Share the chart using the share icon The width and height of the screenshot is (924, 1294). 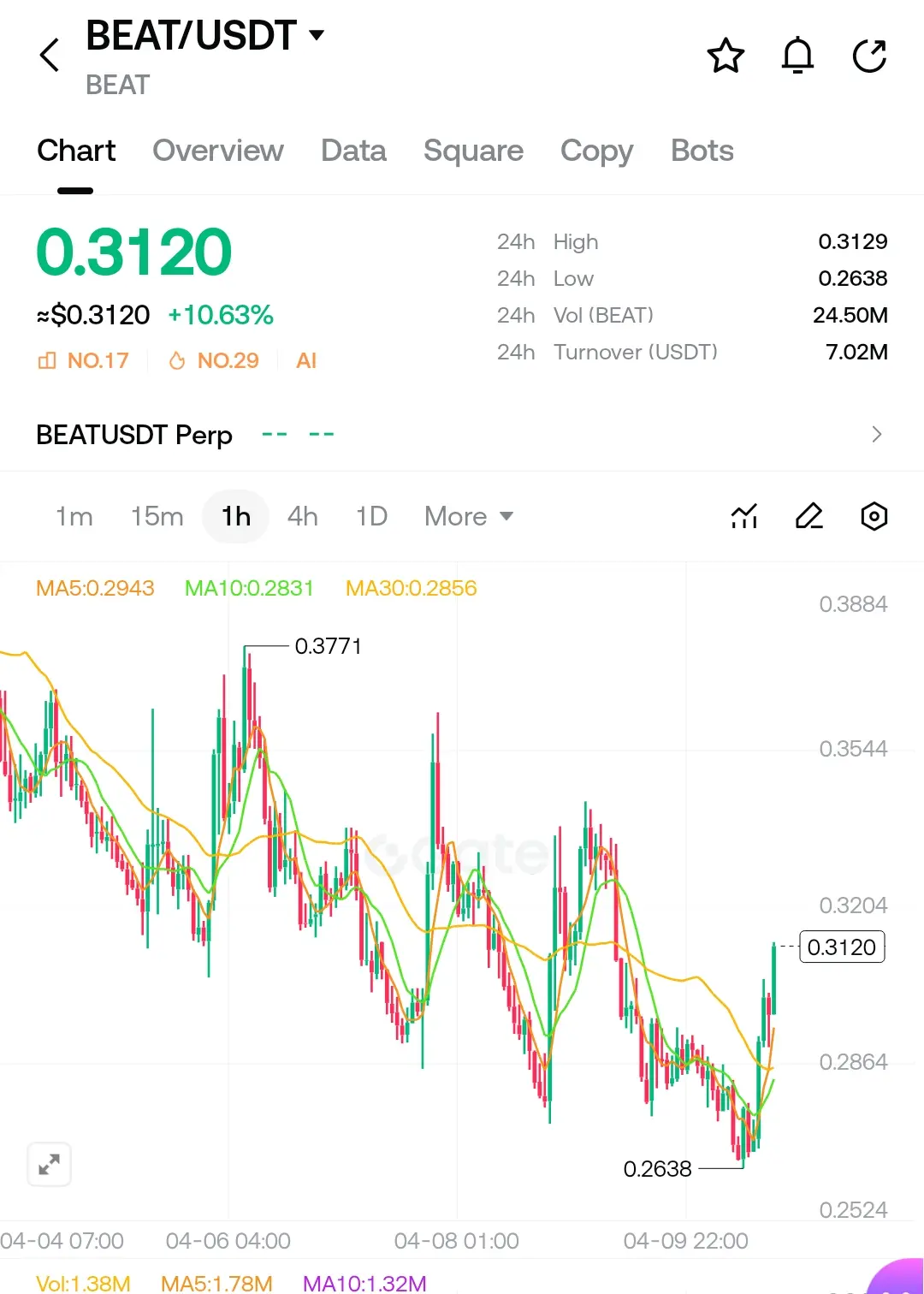tap(869, 56)
